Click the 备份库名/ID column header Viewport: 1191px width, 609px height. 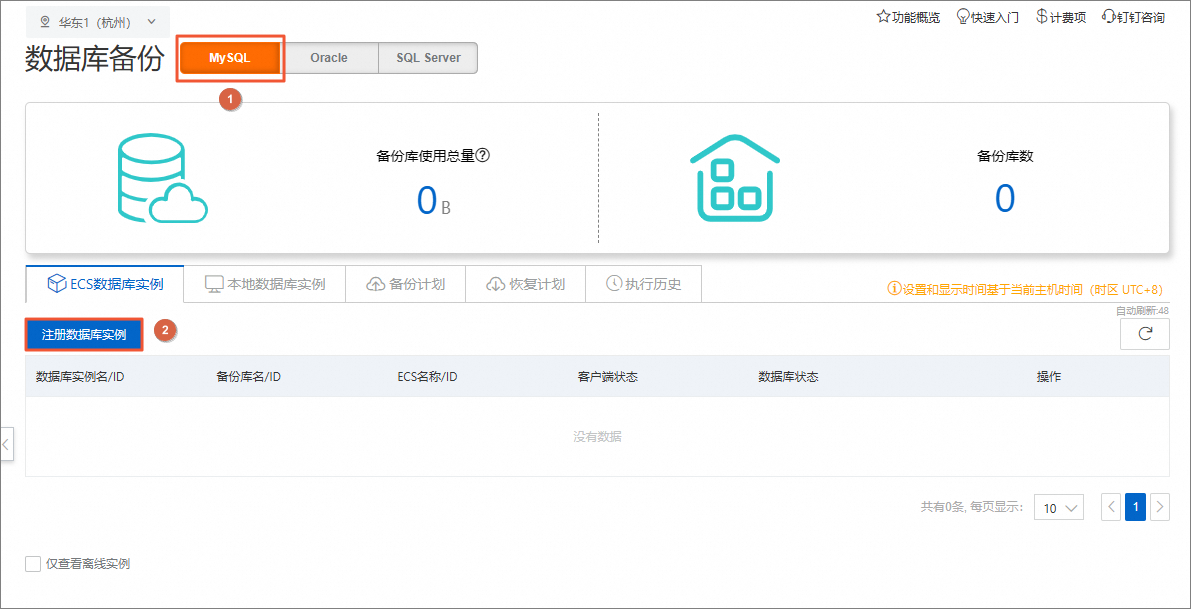point(249,377)
